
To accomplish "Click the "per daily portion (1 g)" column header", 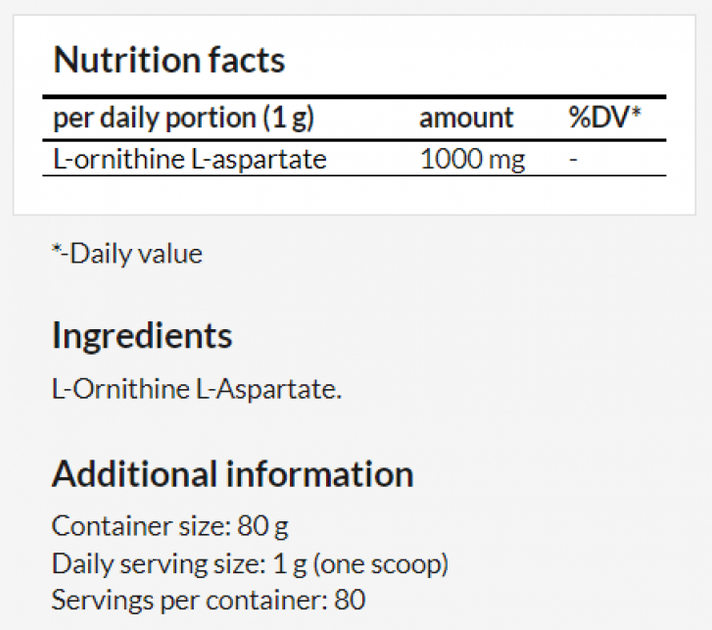I will [x=183, y=118].
